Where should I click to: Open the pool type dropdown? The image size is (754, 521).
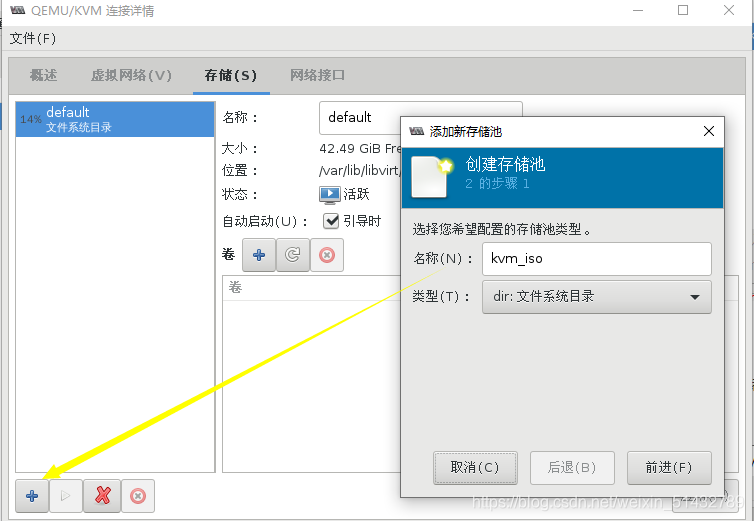point(596,297)
